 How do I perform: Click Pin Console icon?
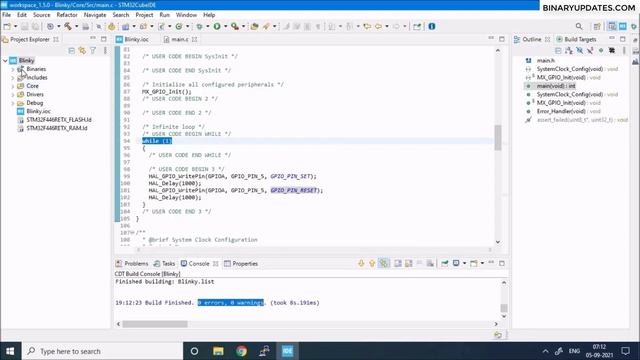[444, 264]
